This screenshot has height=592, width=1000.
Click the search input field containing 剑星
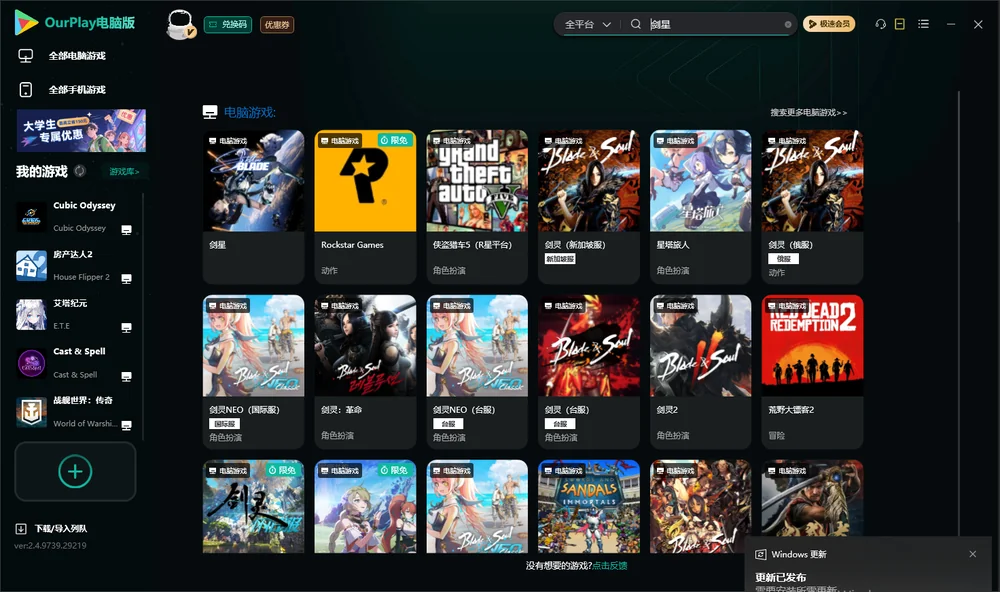715,24
